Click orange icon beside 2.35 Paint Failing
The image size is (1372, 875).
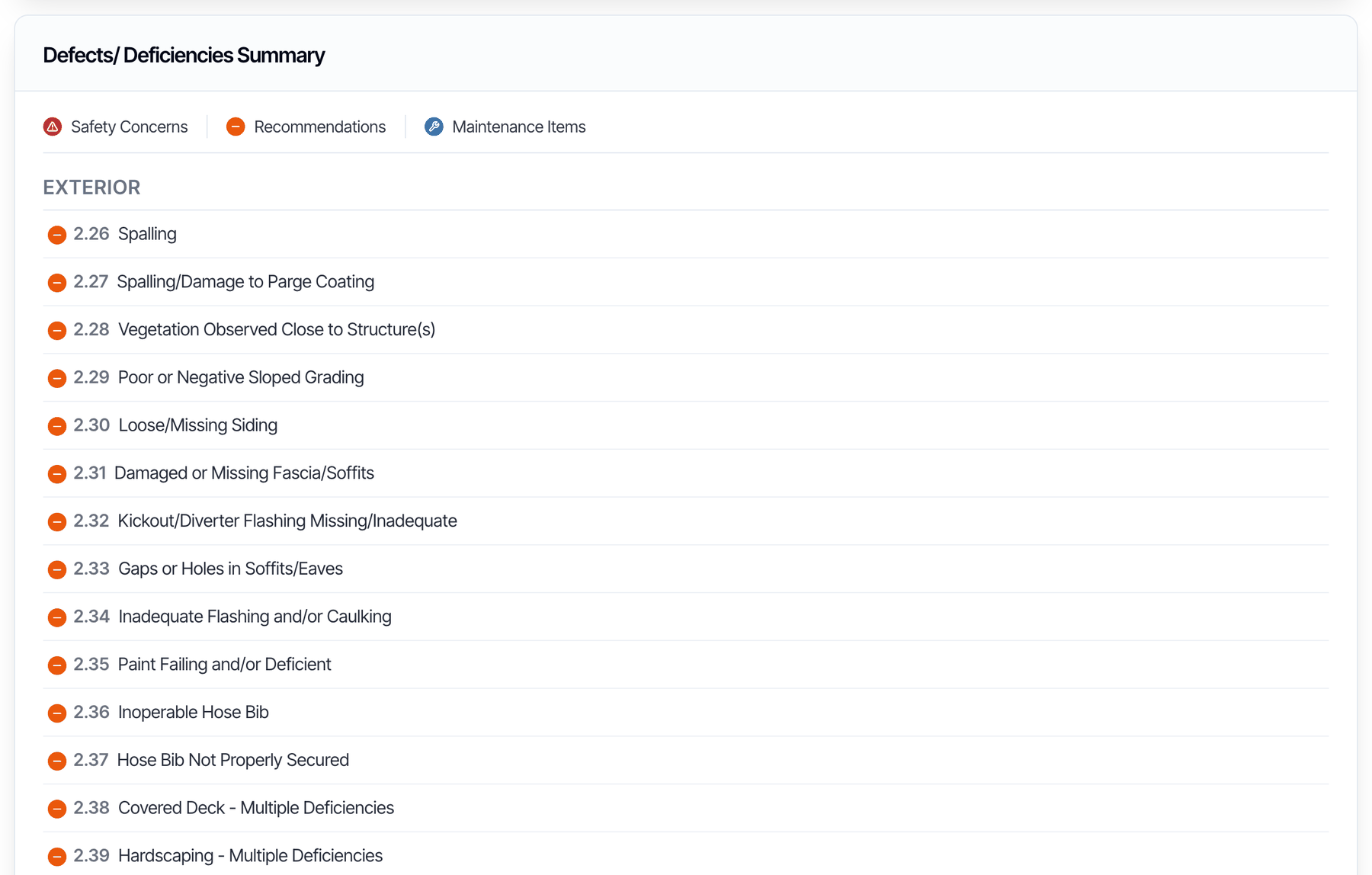57,665
